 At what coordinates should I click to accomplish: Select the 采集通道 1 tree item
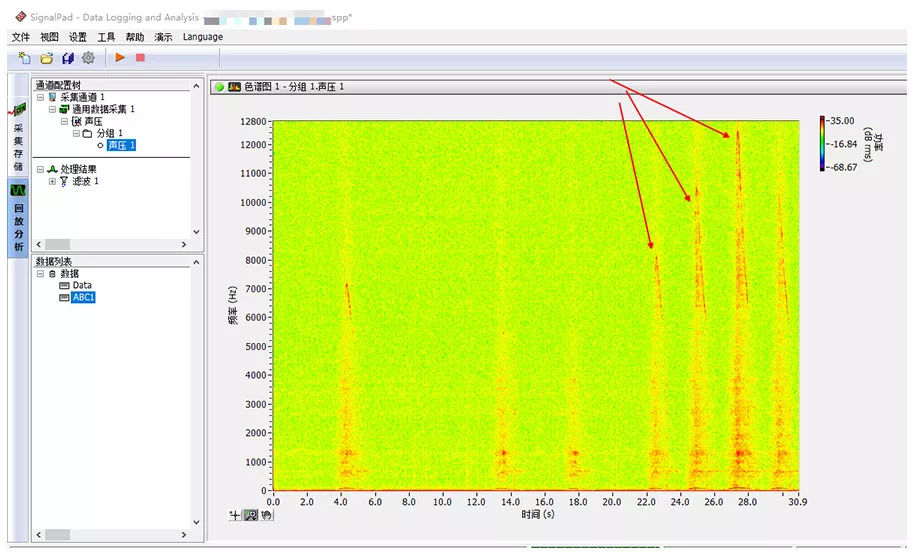82,97
